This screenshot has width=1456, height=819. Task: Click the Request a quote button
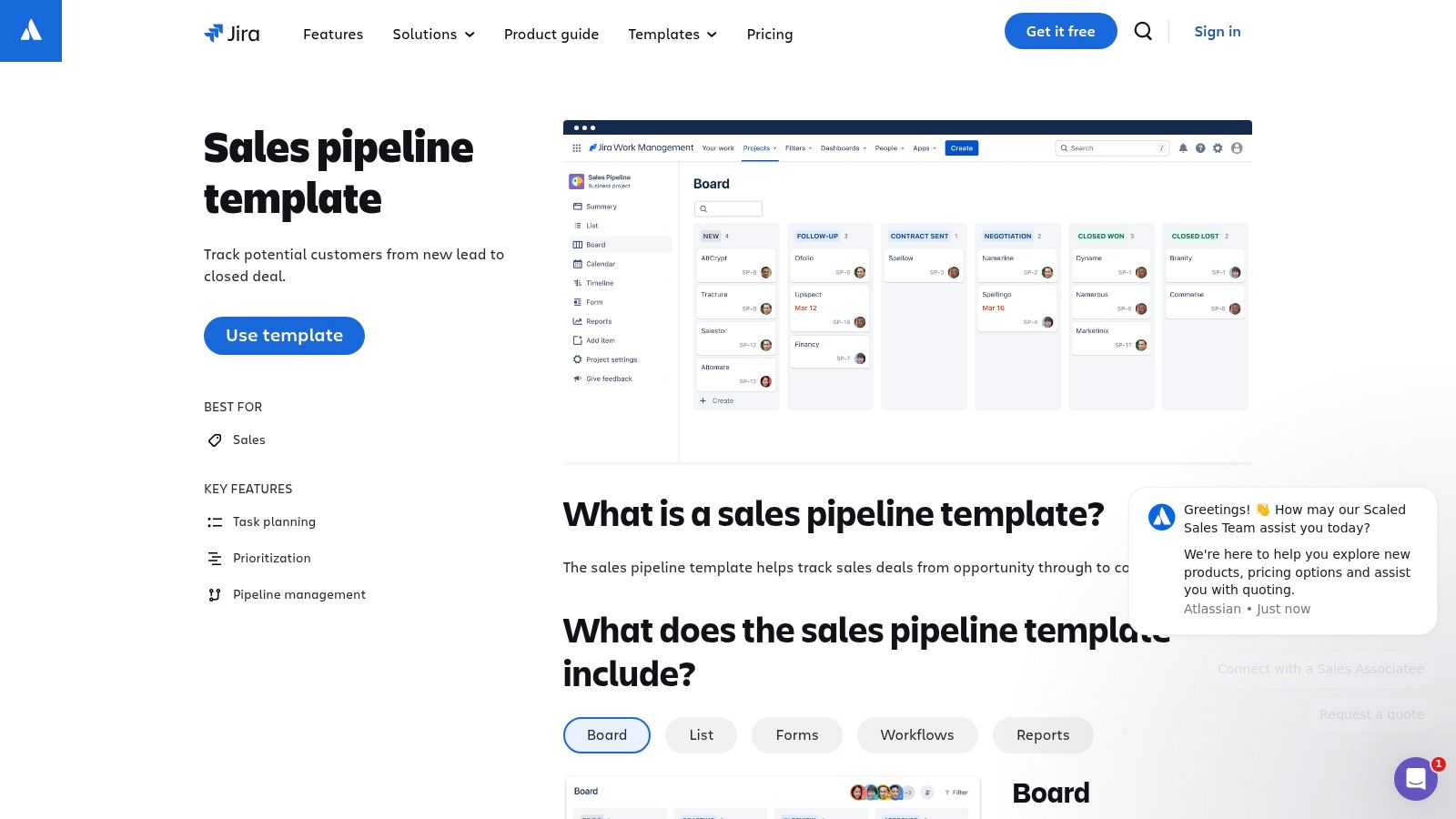point(1371,714)
